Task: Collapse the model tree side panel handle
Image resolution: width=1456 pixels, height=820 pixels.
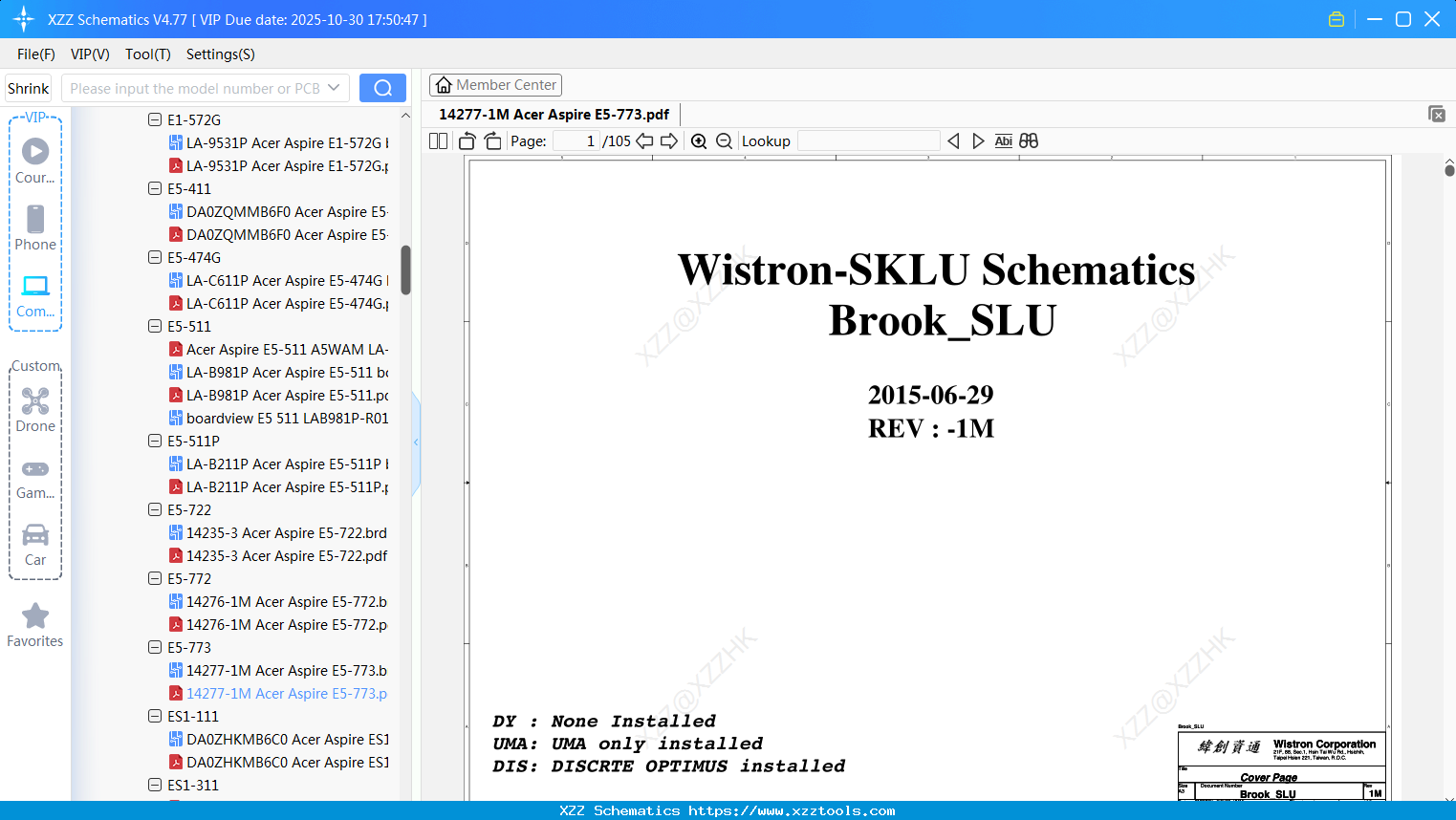Action: pyautogui.click(x=416, y=442)
